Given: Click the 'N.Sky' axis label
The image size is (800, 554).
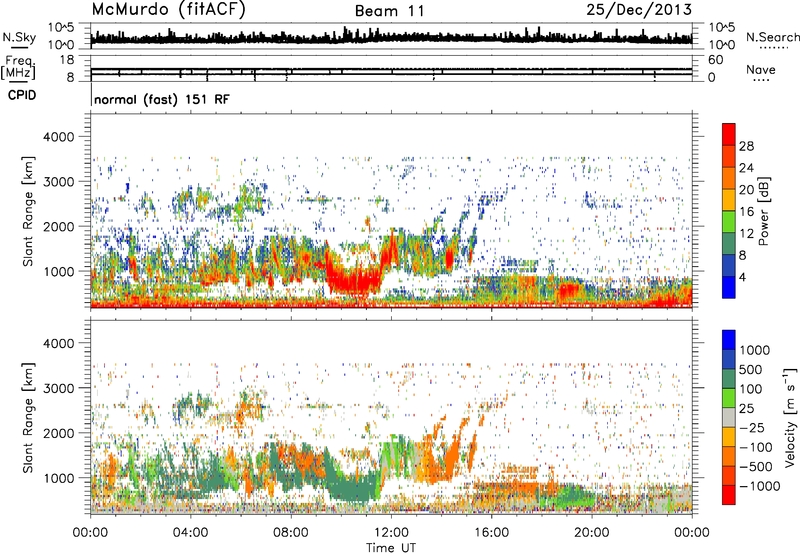Looking at the screenshot, I should (x=19, y=37).
